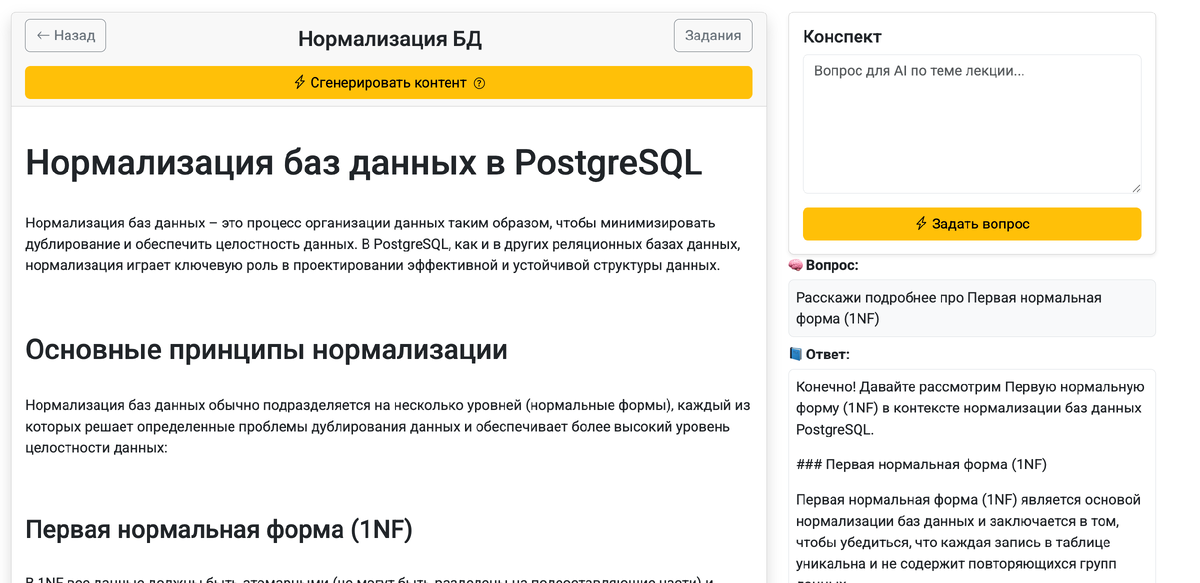Click the Конспект panel heading
This screenshot has height=583, width=1200.
(x=843, y=37)
